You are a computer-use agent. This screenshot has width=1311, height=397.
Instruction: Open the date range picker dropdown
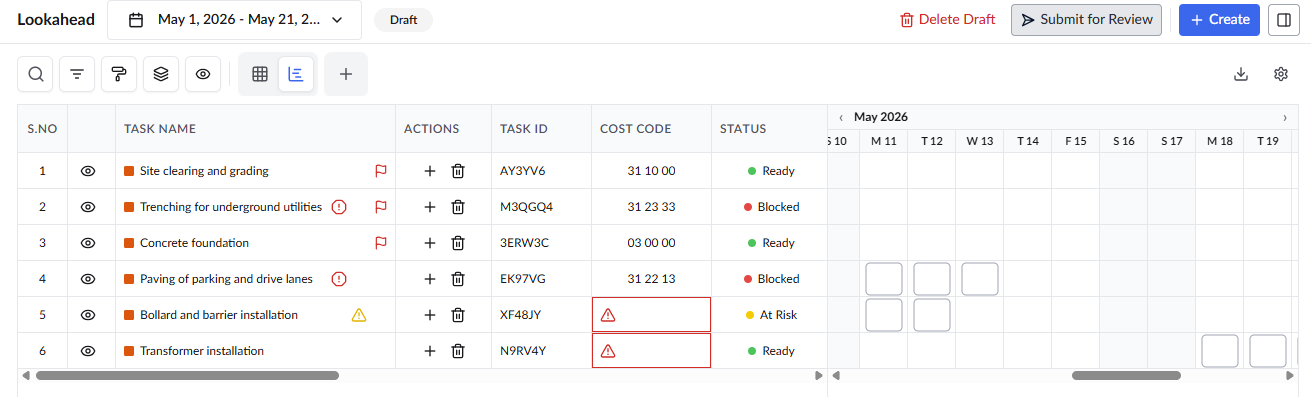point(235,19)
